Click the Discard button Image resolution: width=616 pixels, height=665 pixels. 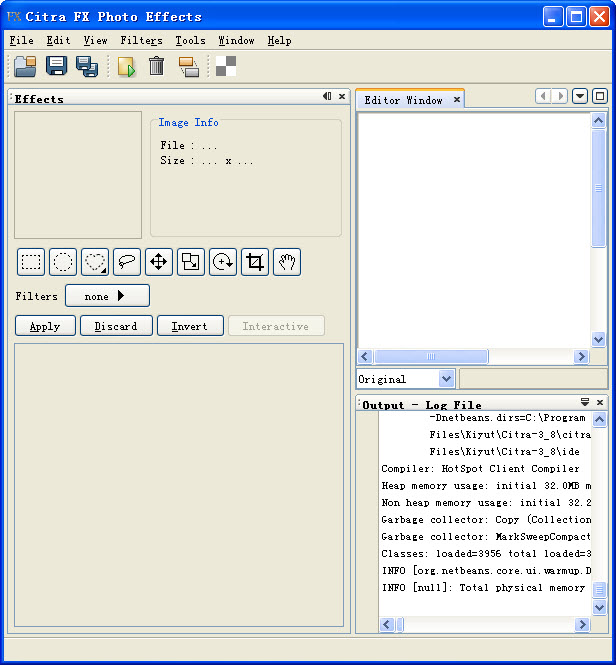click(x=116, y=326)
